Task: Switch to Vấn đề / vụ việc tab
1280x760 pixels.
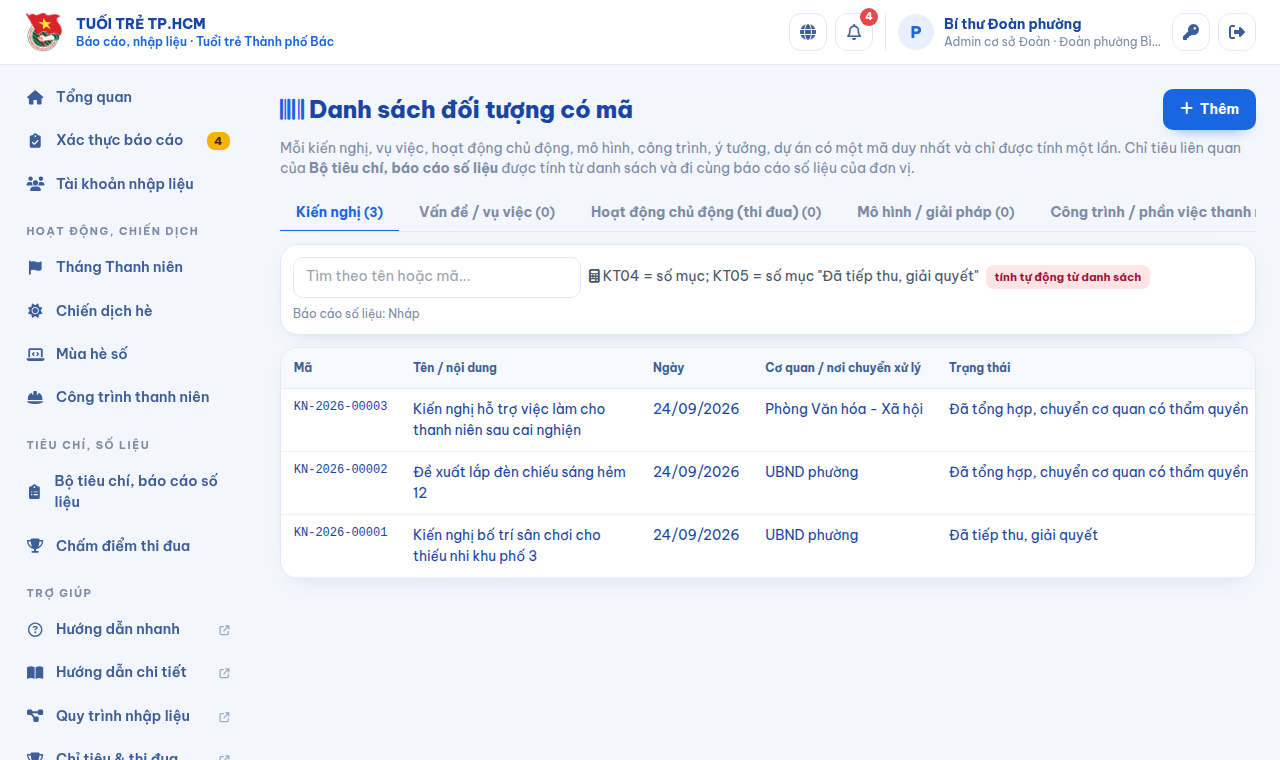Action: [x=487, y=212]
